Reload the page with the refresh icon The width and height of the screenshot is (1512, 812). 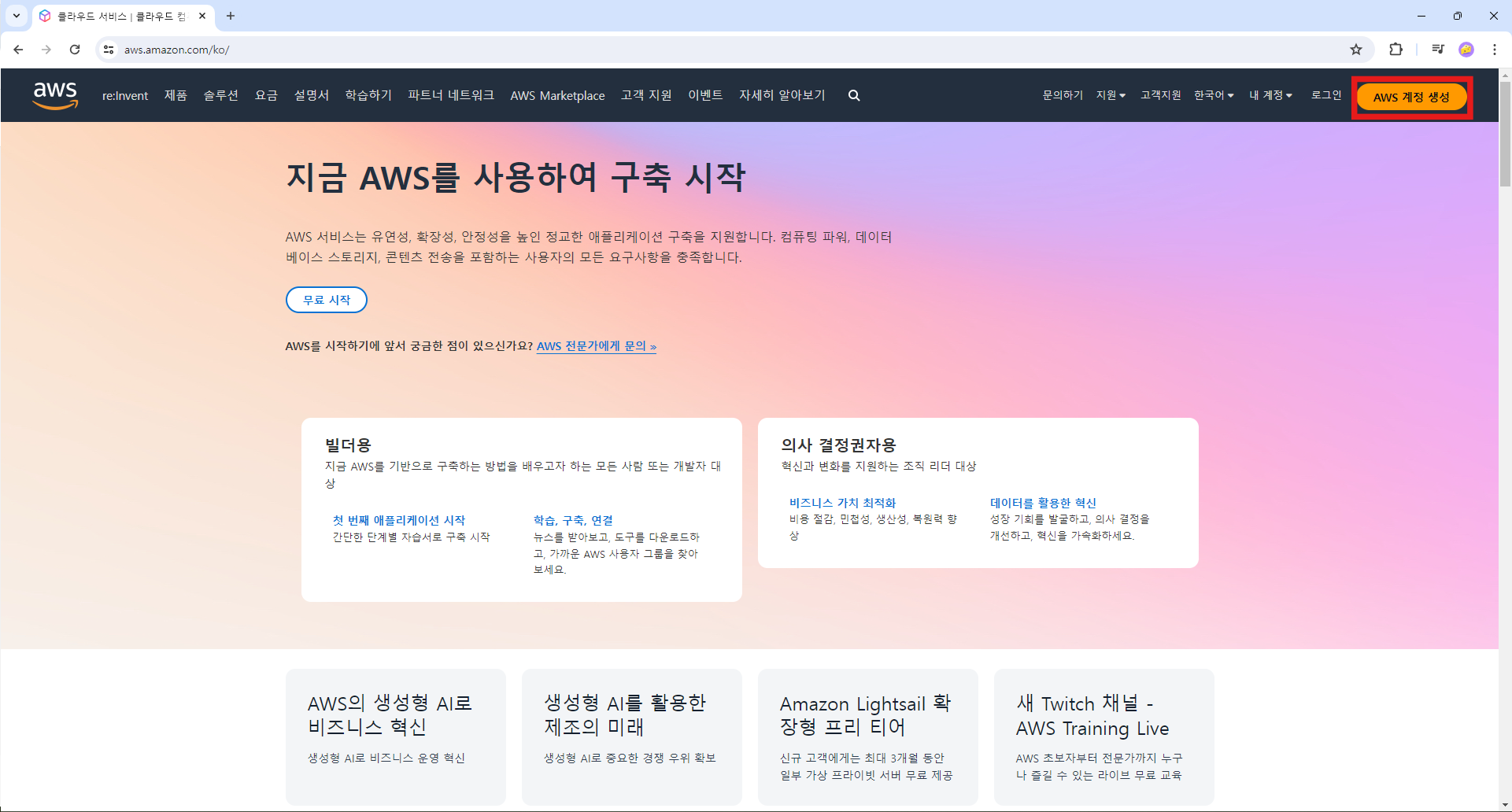75,50
